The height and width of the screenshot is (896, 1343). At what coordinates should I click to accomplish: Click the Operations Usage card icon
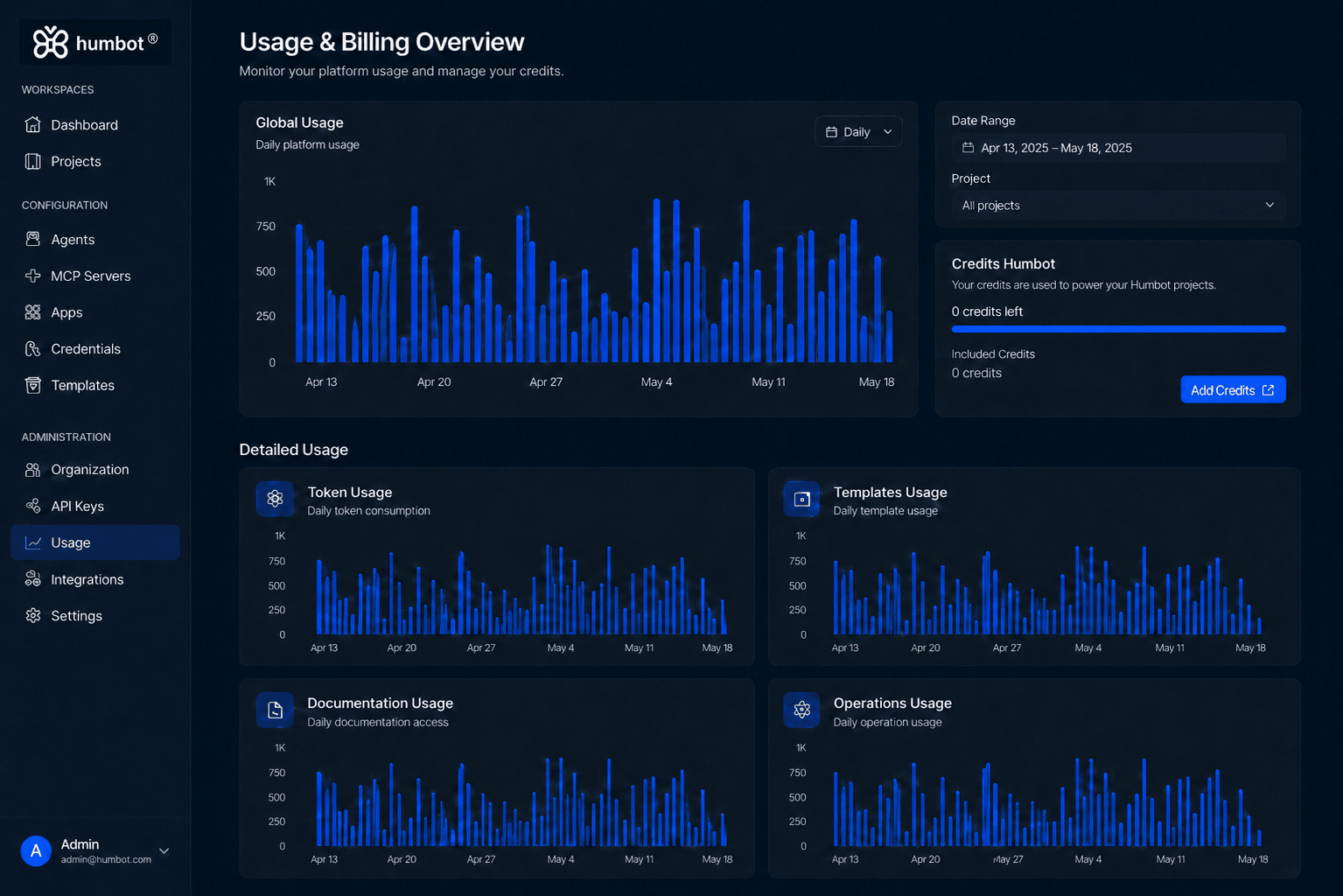tap(801, 710)
